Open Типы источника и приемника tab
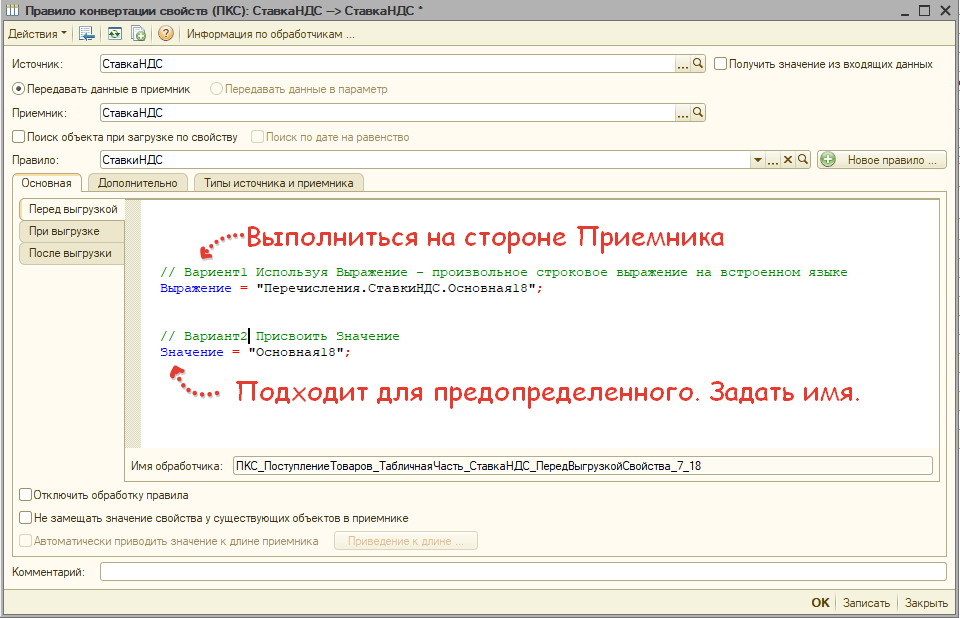Screen dimensions: 960x618 point(279,183)
